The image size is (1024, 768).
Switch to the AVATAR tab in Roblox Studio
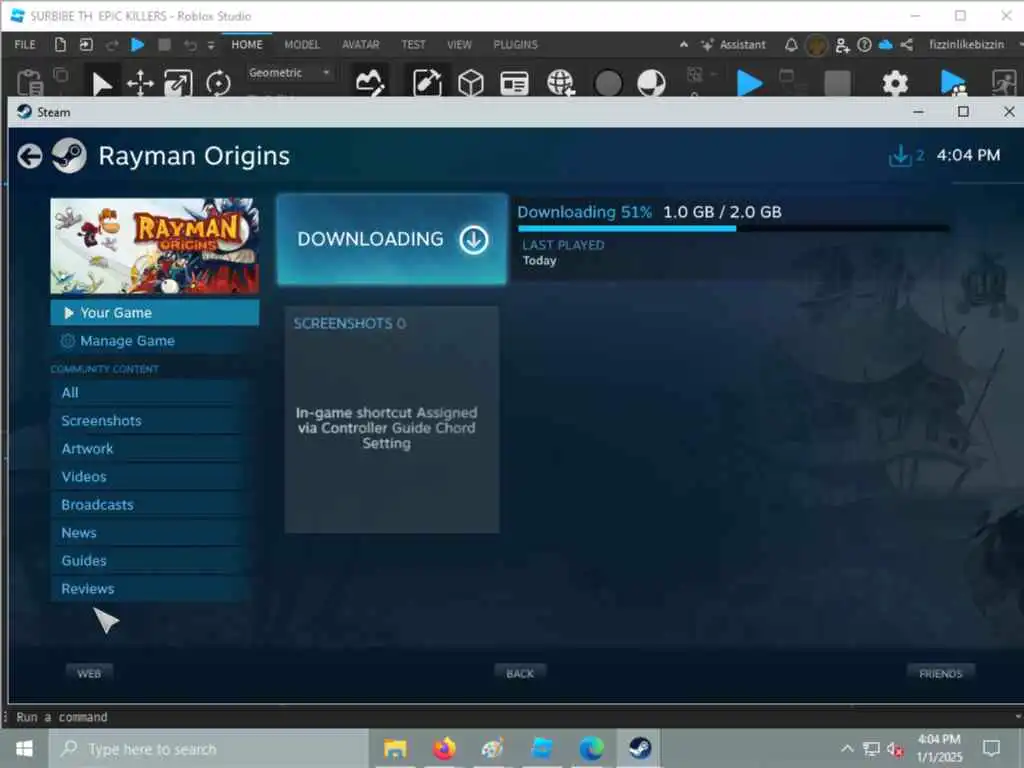click(x=360, y=44)
